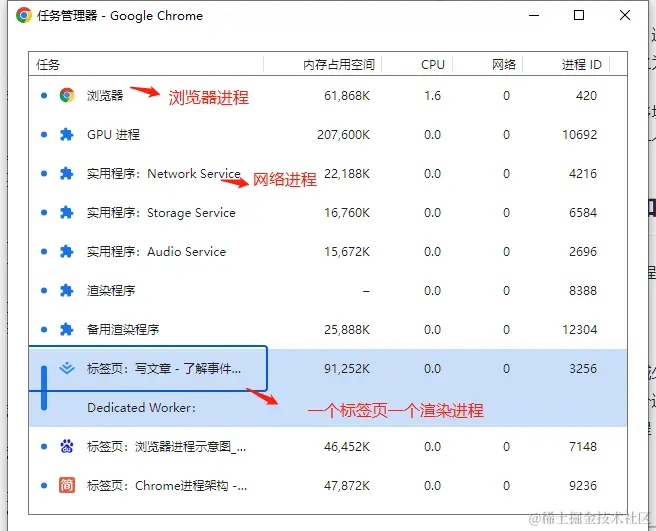Select 实用程序: Audio Service task
656x531 pixels.
(156, 251)
